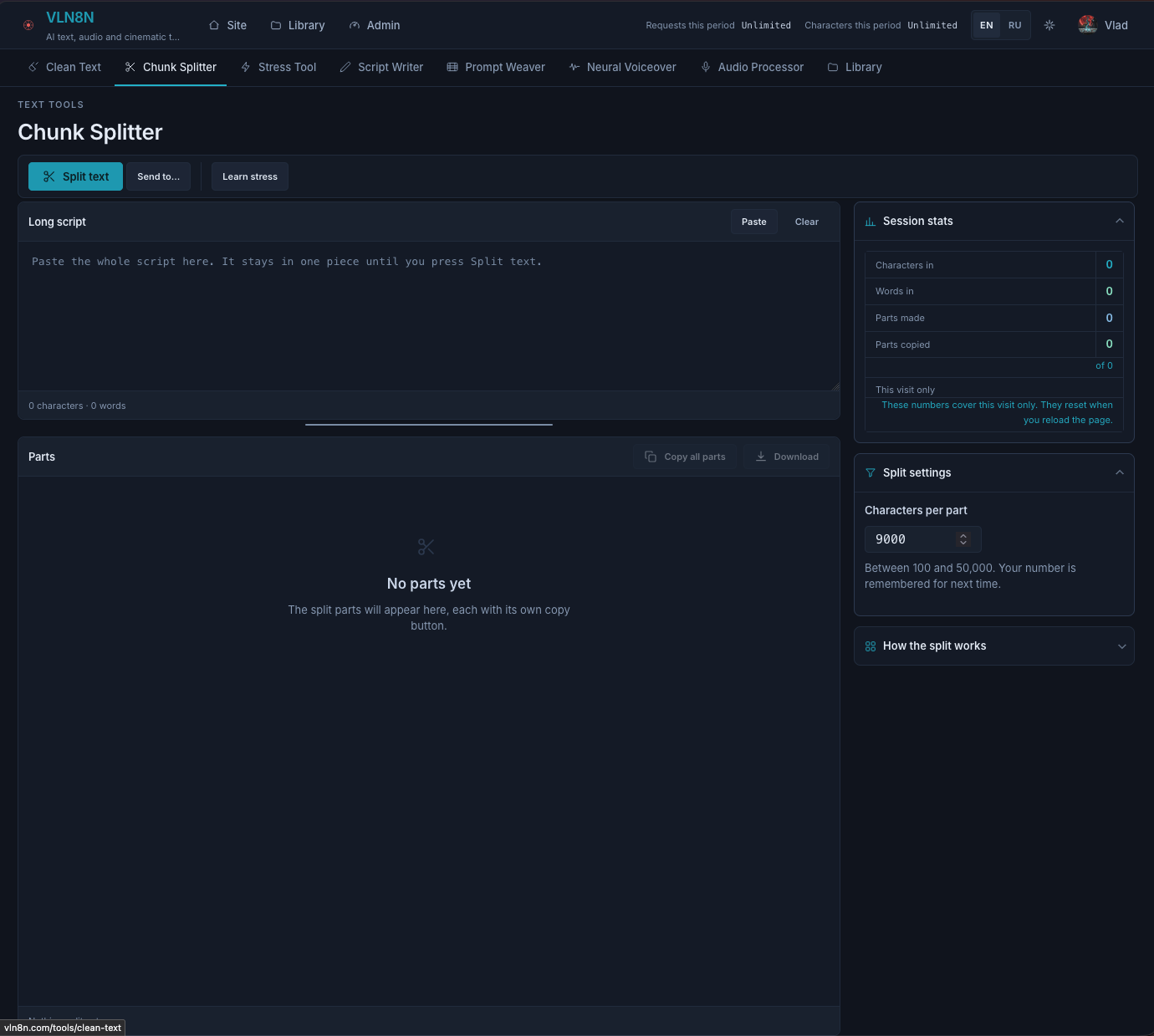Open the Neural Voiceover tab

[x=623, y=67]
